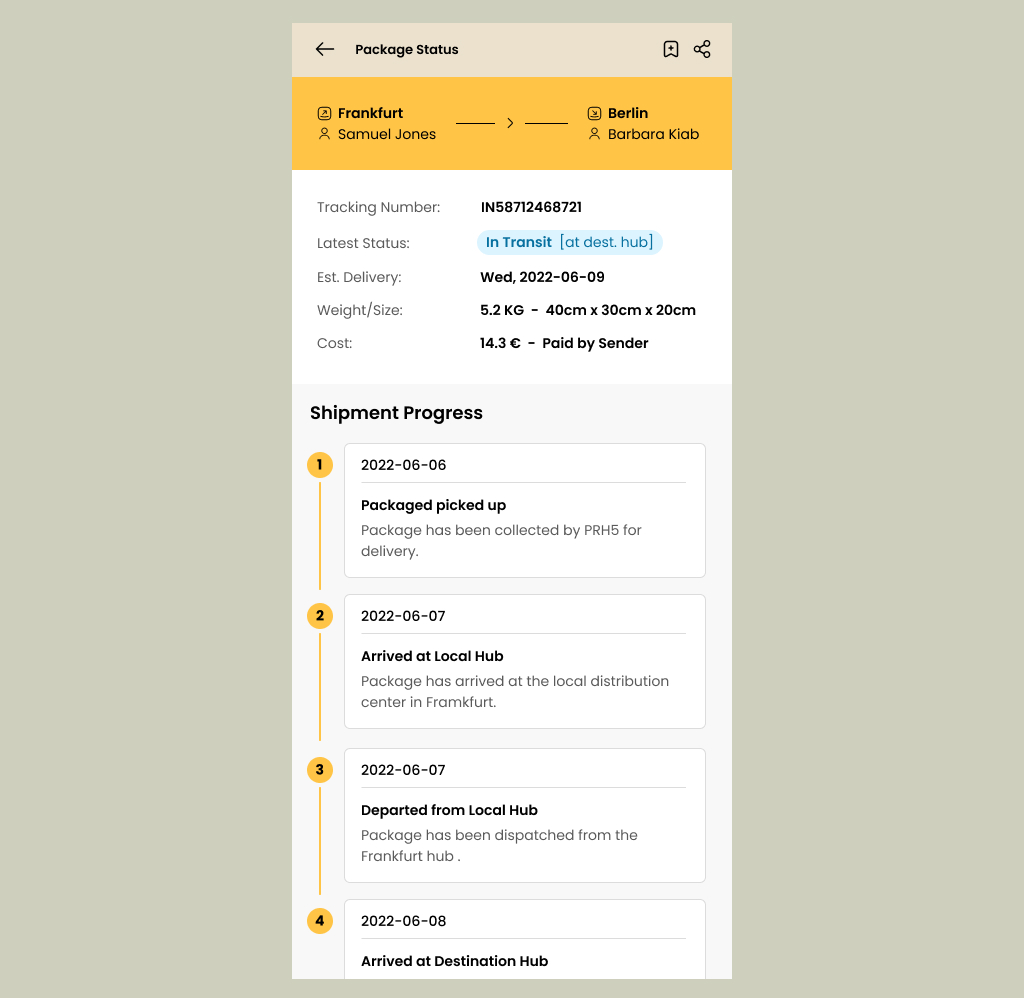
Task: Click the Frankfurt origin city
Action: tap(370, 113)
